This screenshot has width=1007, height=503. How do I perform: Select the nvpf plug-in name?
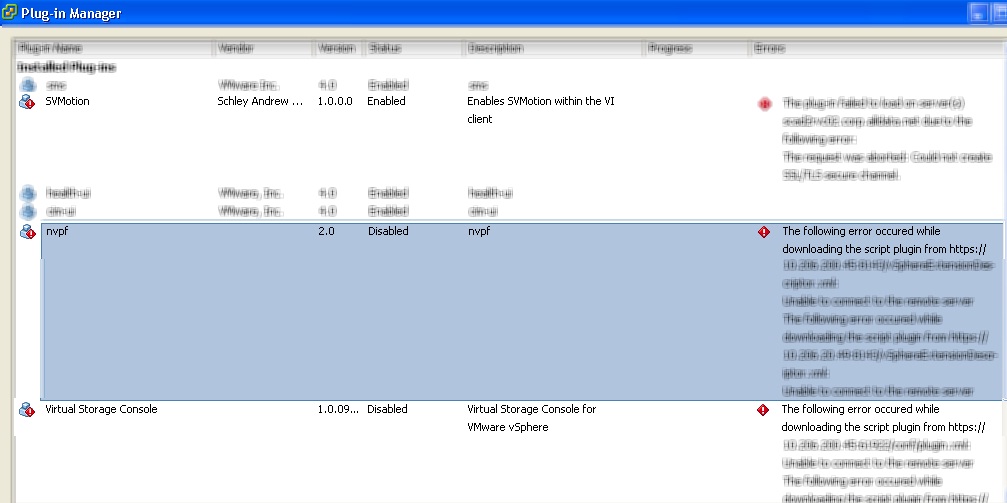(56, 231)
